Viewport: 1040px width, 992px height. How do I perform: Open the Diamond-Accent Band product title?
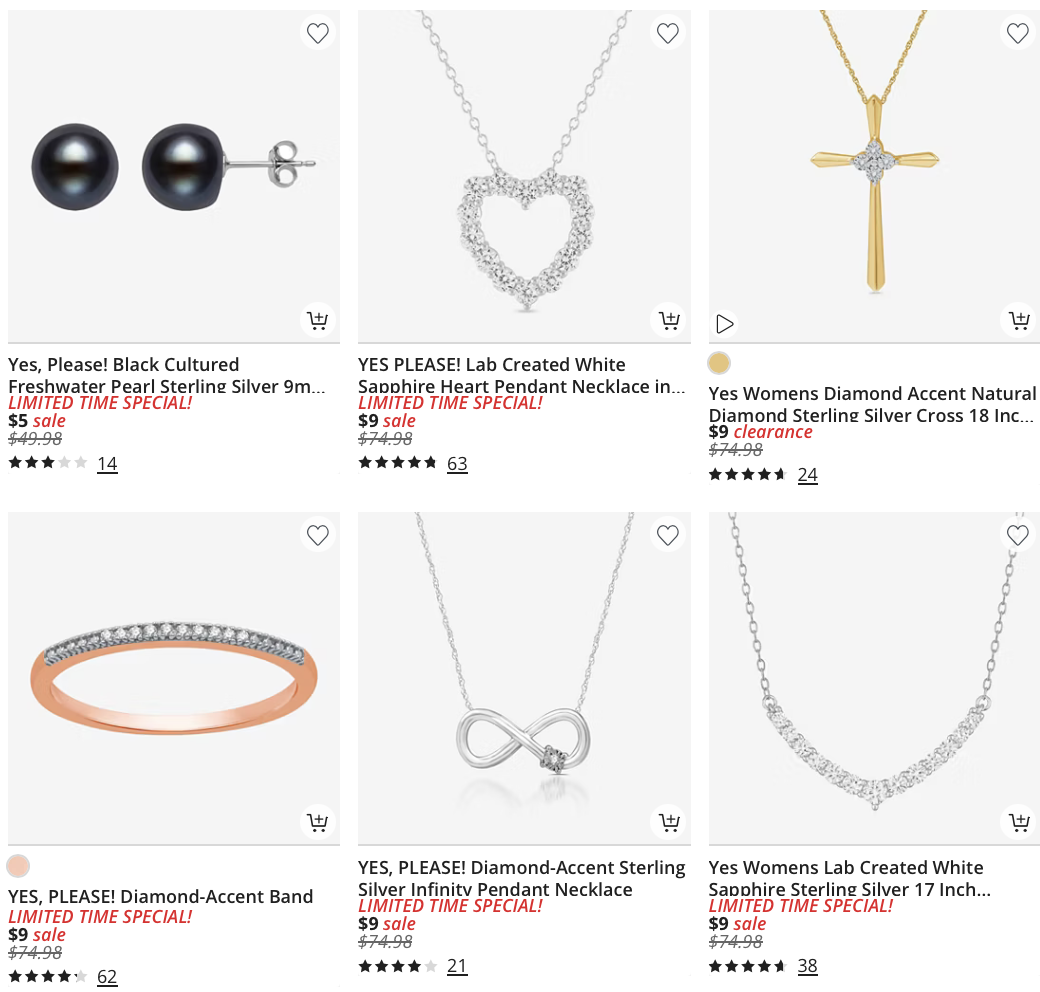(x=160, y=896)
